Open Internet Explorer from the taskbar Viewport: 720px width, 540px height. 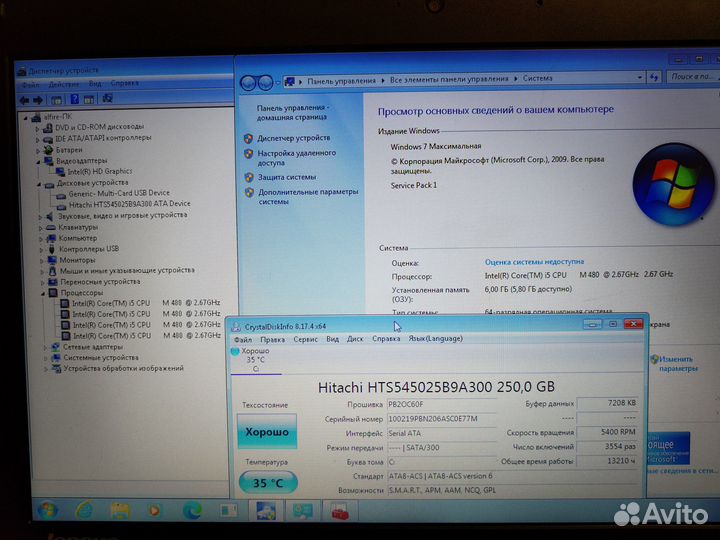coord(83,510)
